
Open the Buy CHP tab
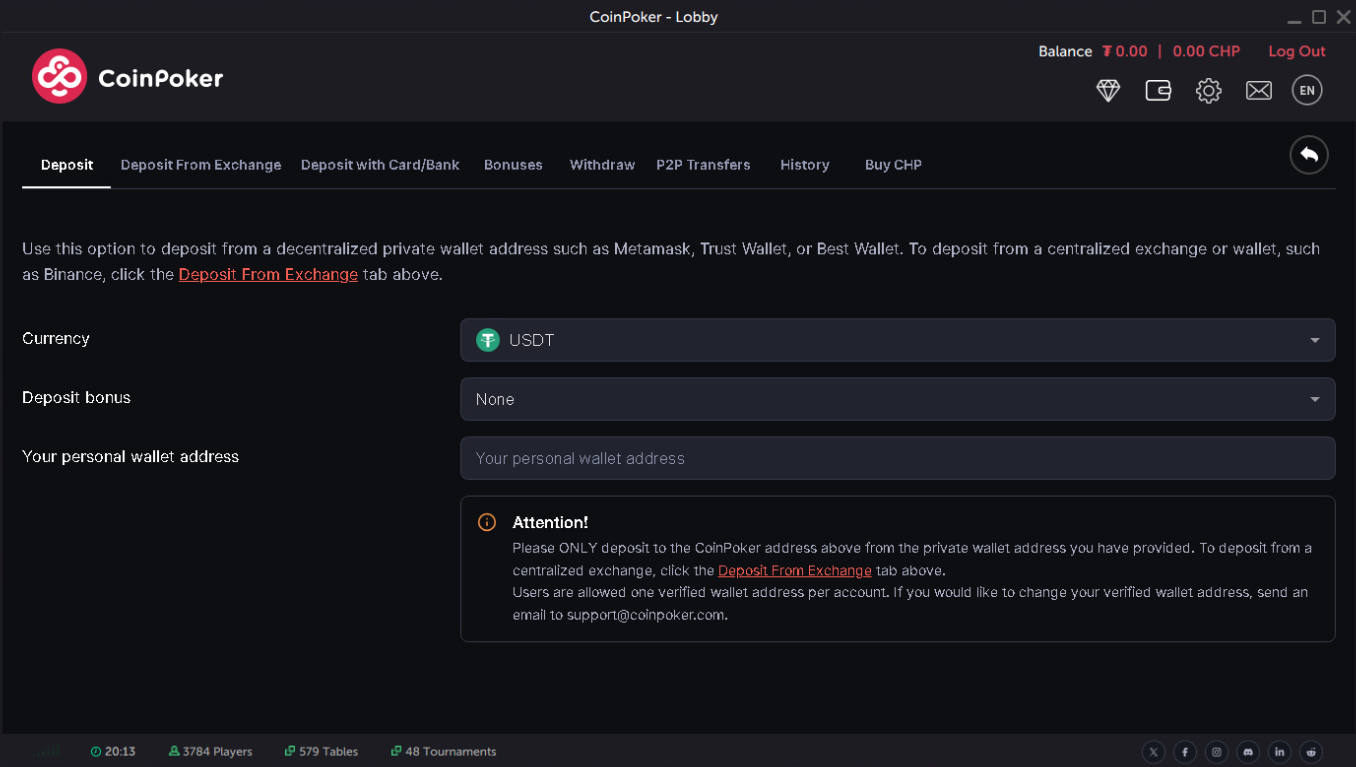pyautogui.click(x=893, y=165)
